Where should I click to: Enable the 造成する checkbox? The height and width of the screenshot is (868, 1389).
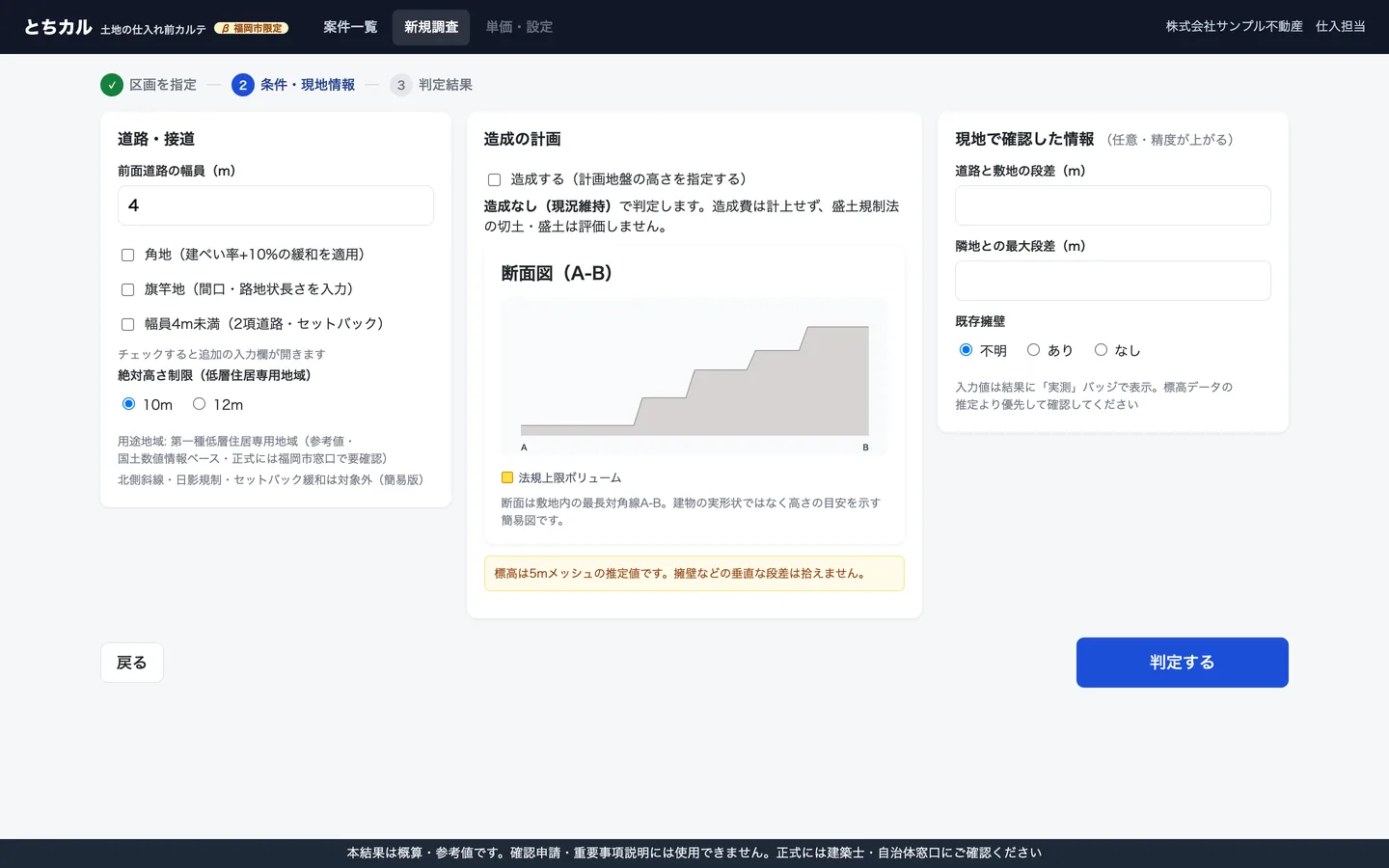[494, 179]
